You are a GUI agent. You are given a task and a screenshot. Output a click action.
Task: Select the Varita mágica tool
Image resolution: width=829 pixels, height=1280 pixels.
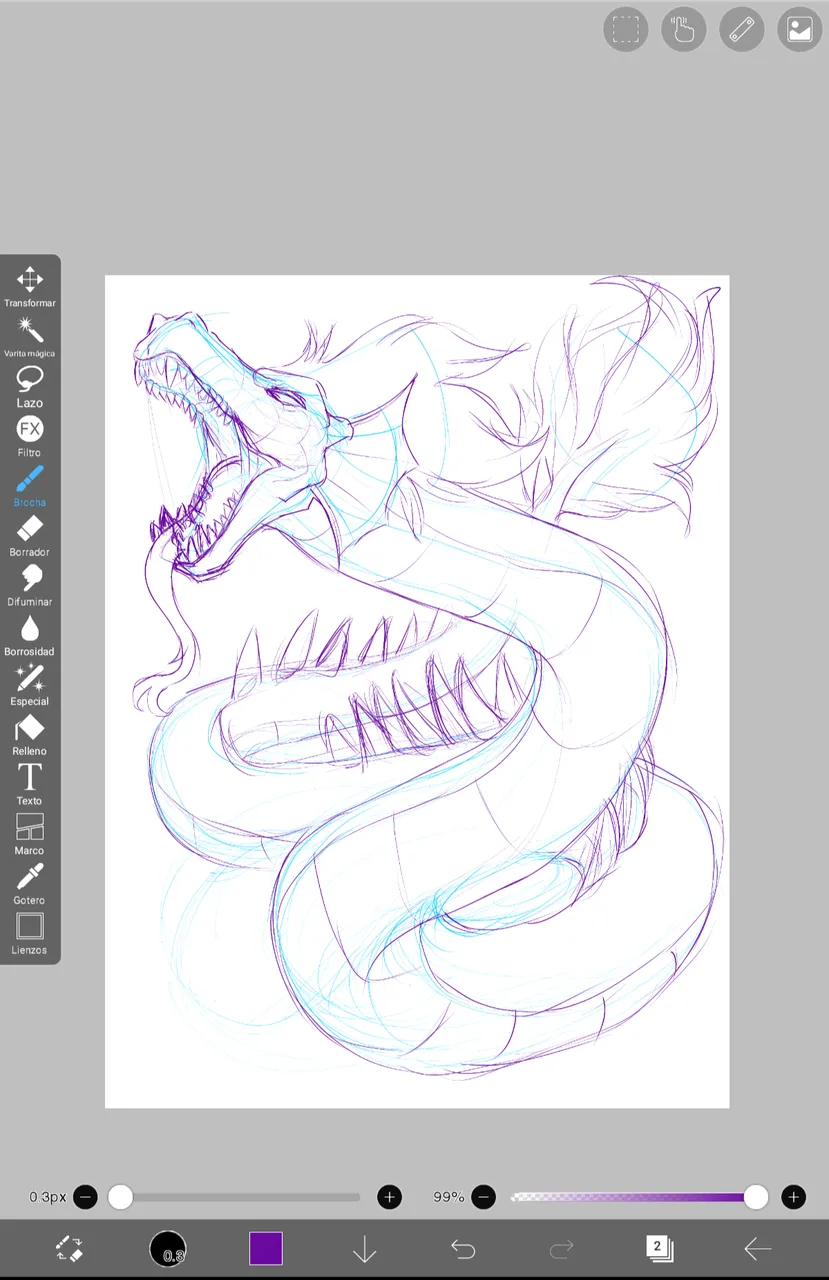pos(29,337)
